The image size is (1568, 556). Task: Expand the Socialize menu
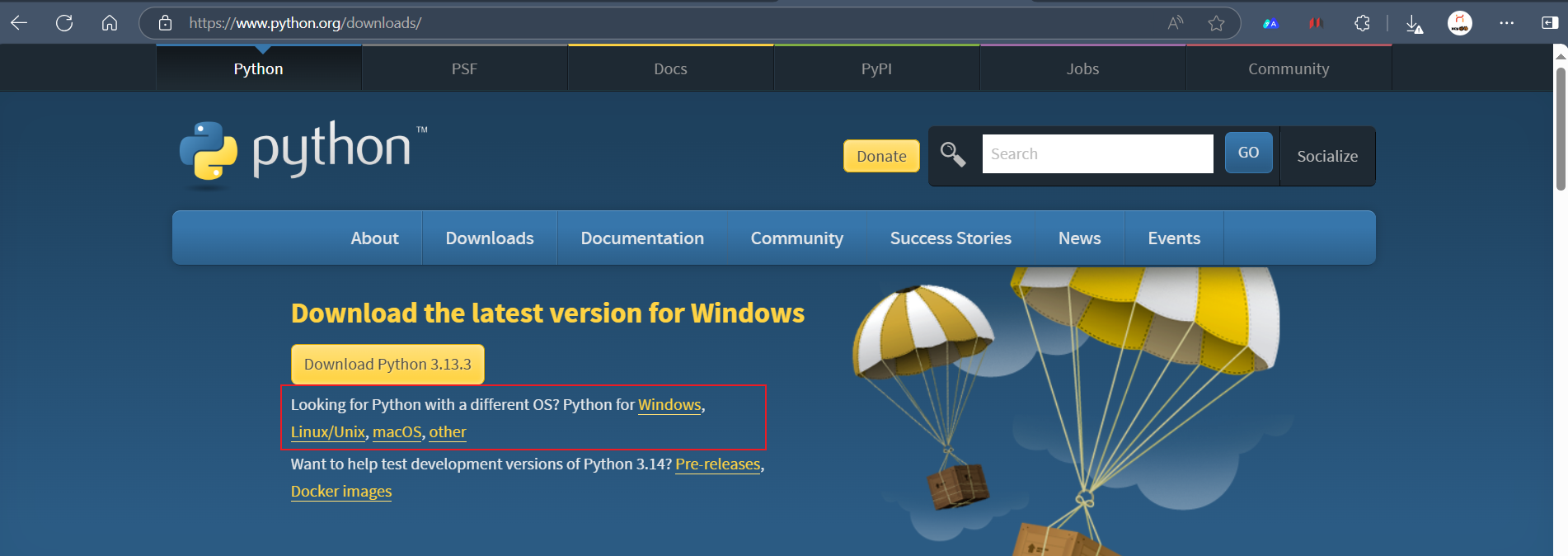pyautogui.click(x=1326, y=156)
